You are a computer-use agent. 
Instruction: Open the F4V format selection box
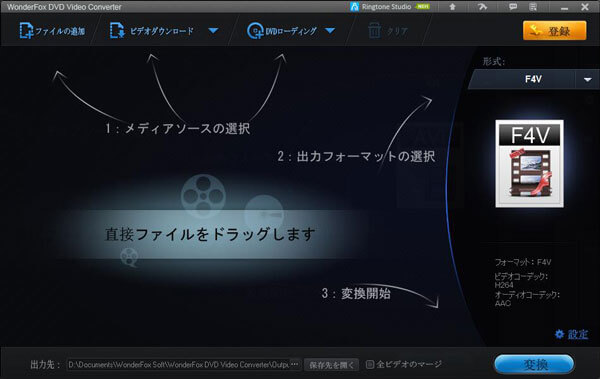[534, 79]
